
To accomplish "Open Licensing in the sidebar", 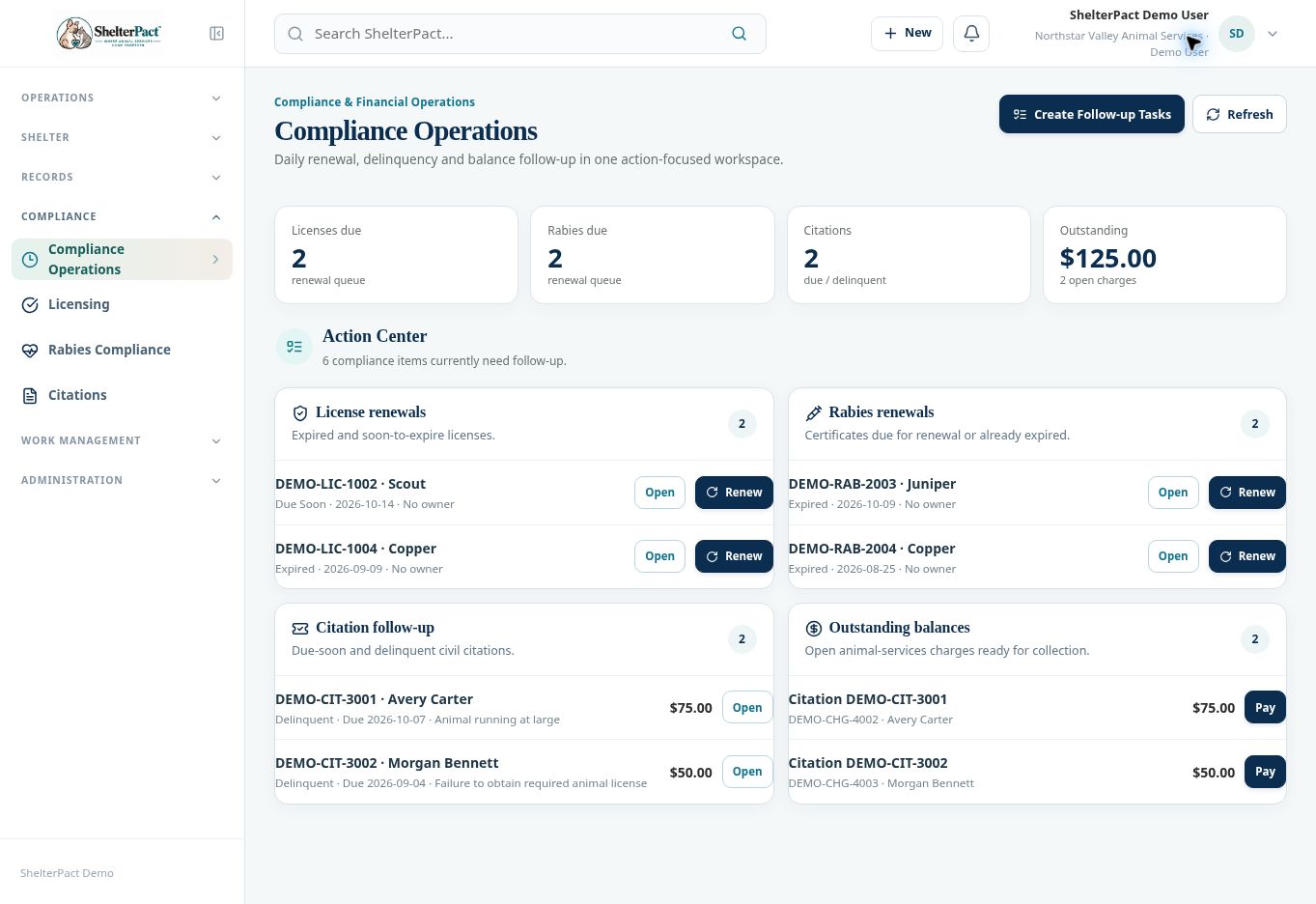I will [122, 305].
